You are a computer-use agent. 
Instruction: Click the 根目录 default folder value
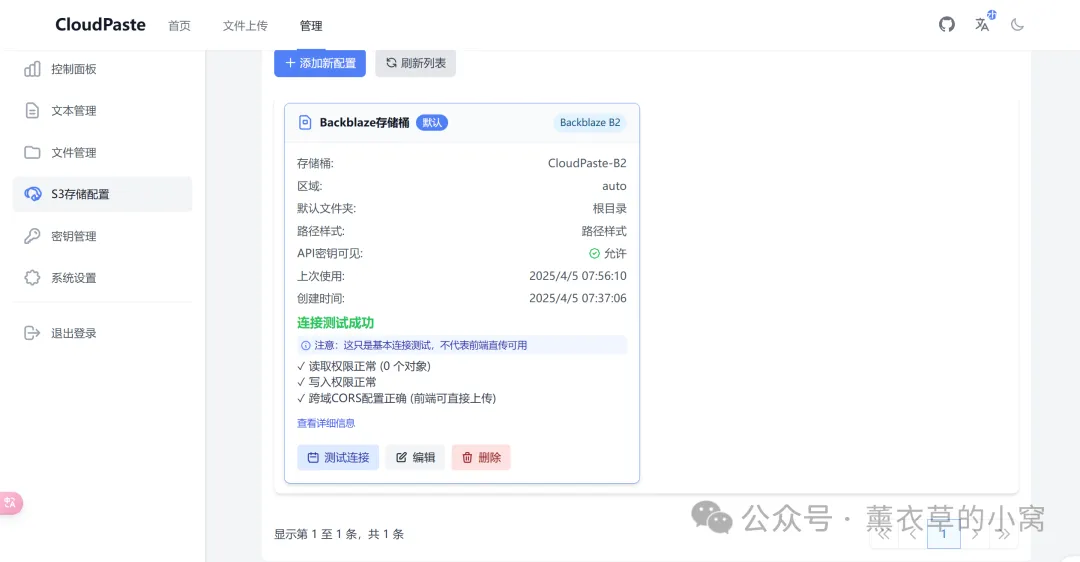pos(610,208)
